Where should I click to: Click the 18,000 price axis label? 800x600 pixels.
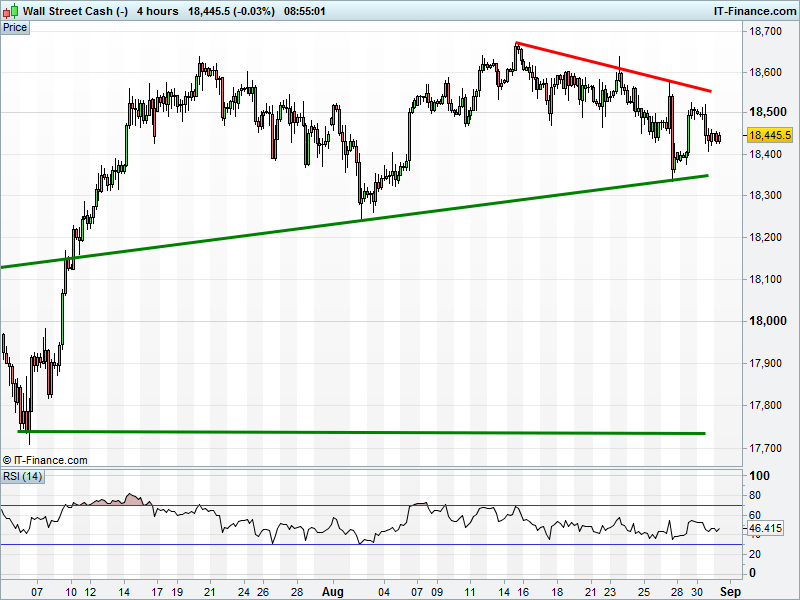point(767,321)
